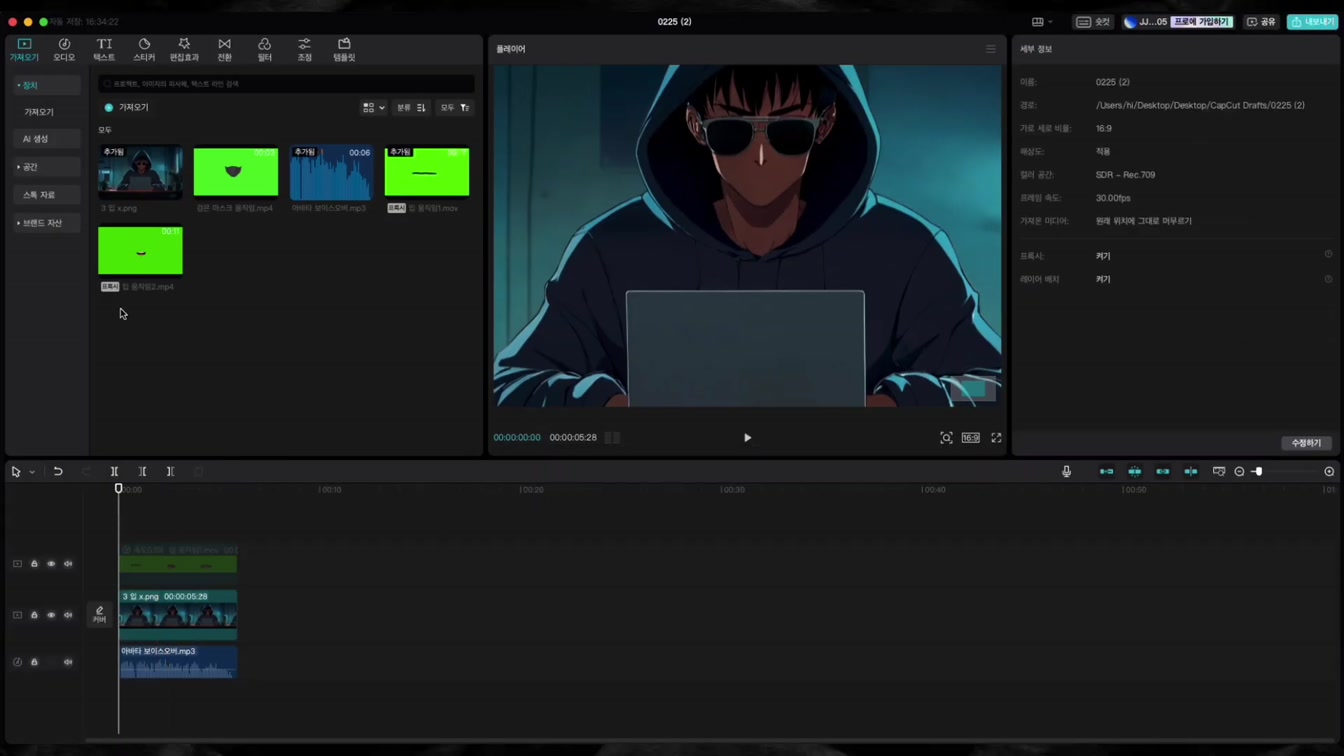The image size is (1344, 756).
Task: Select 가져오기 sub-item under 장치
Action: 39,112
